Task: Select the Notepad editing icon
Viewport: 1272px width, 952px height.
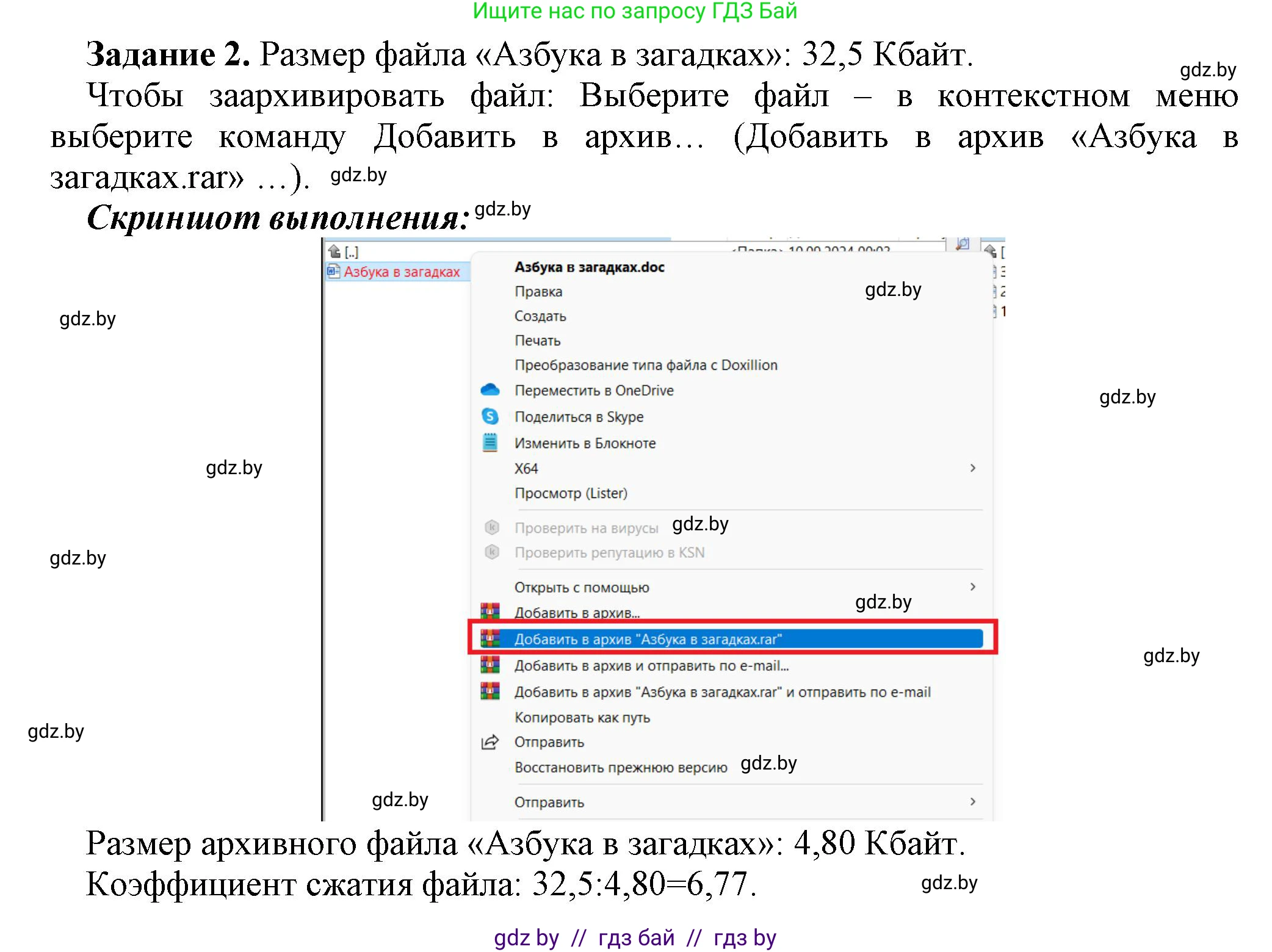Action: pyautogui.click(x=489, y=443)
